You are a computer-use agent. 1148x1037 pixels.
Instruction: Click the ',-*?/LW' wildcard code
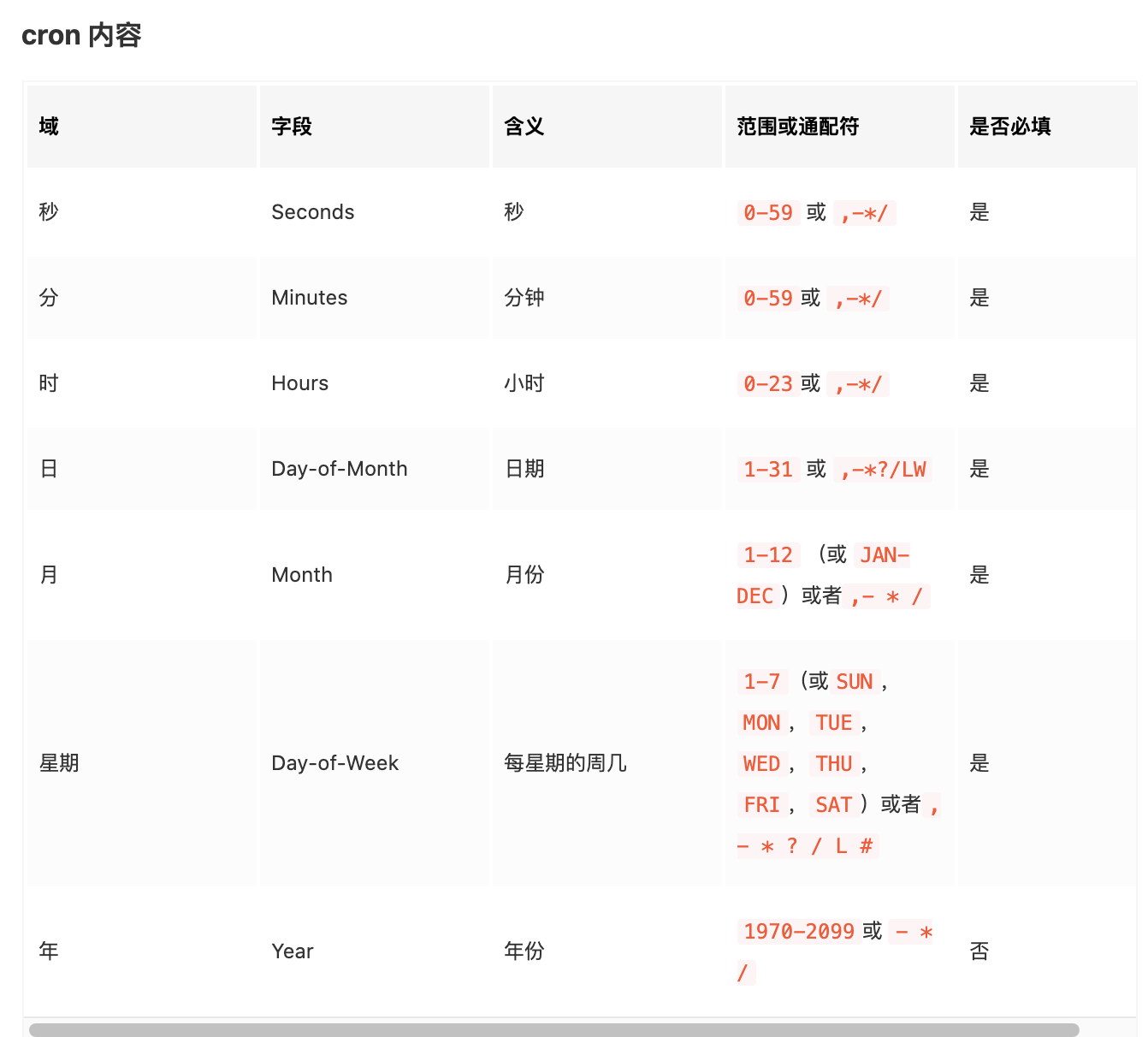click(883, 470)
